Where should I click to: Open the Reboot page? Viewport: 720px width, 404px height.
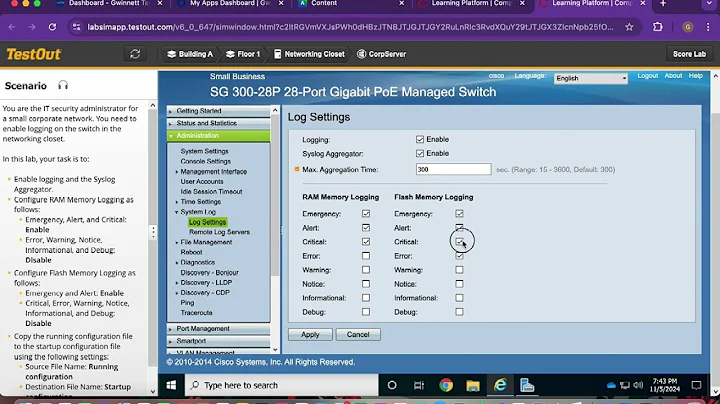[x=191, y=252]
